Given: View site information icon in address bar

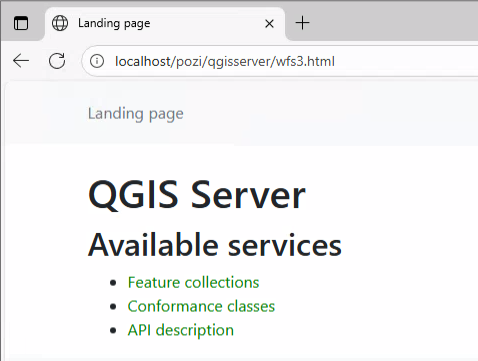Looking at the screenshot, I should pyautogui.click(x=97, y=61).
